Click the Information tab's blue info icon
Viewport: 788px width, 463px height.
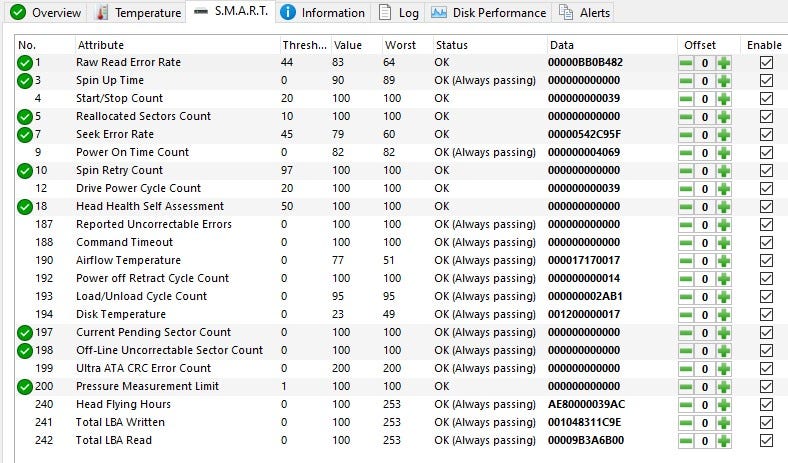(x=288, y=12)
